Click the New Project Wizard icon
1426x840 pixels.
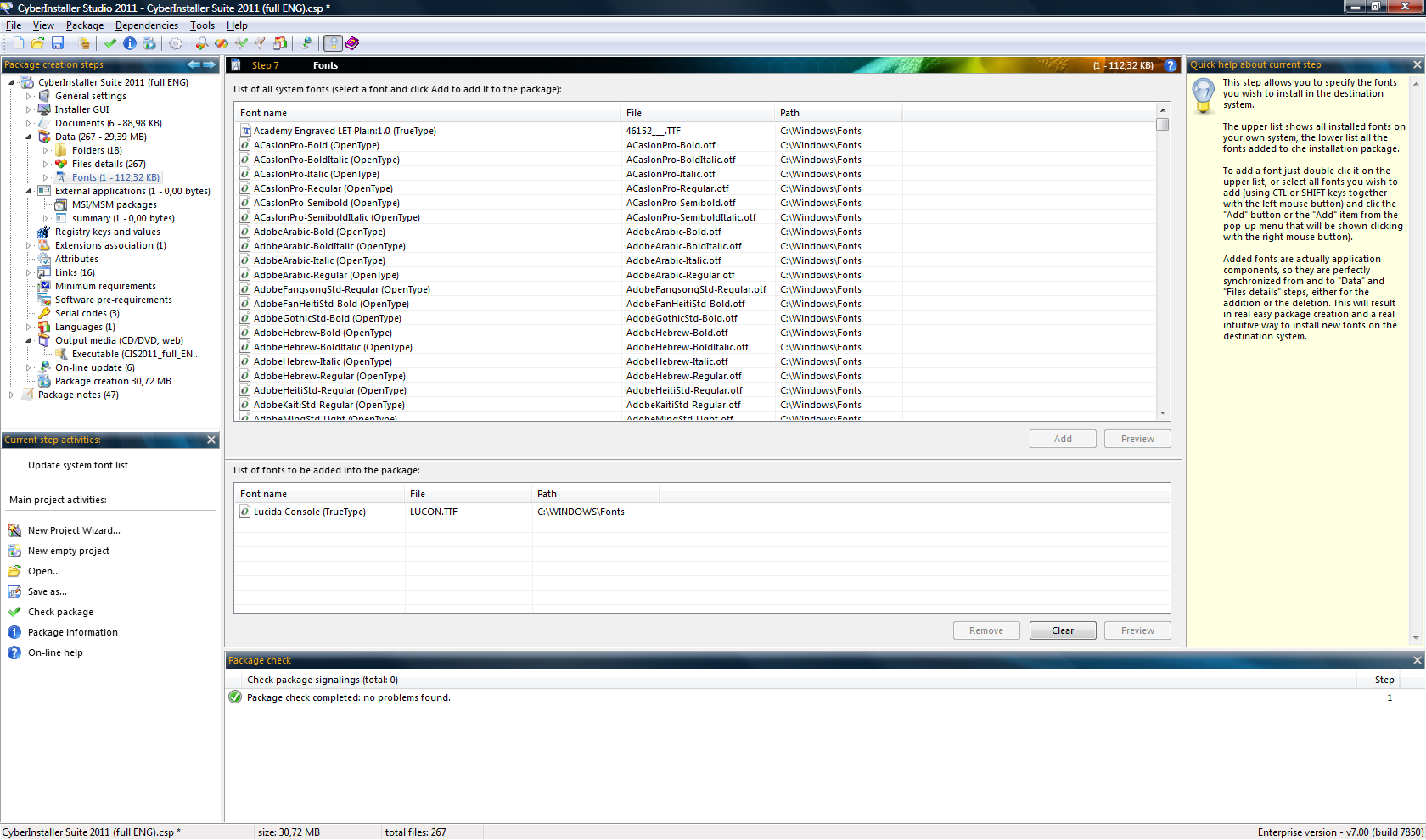14,530
